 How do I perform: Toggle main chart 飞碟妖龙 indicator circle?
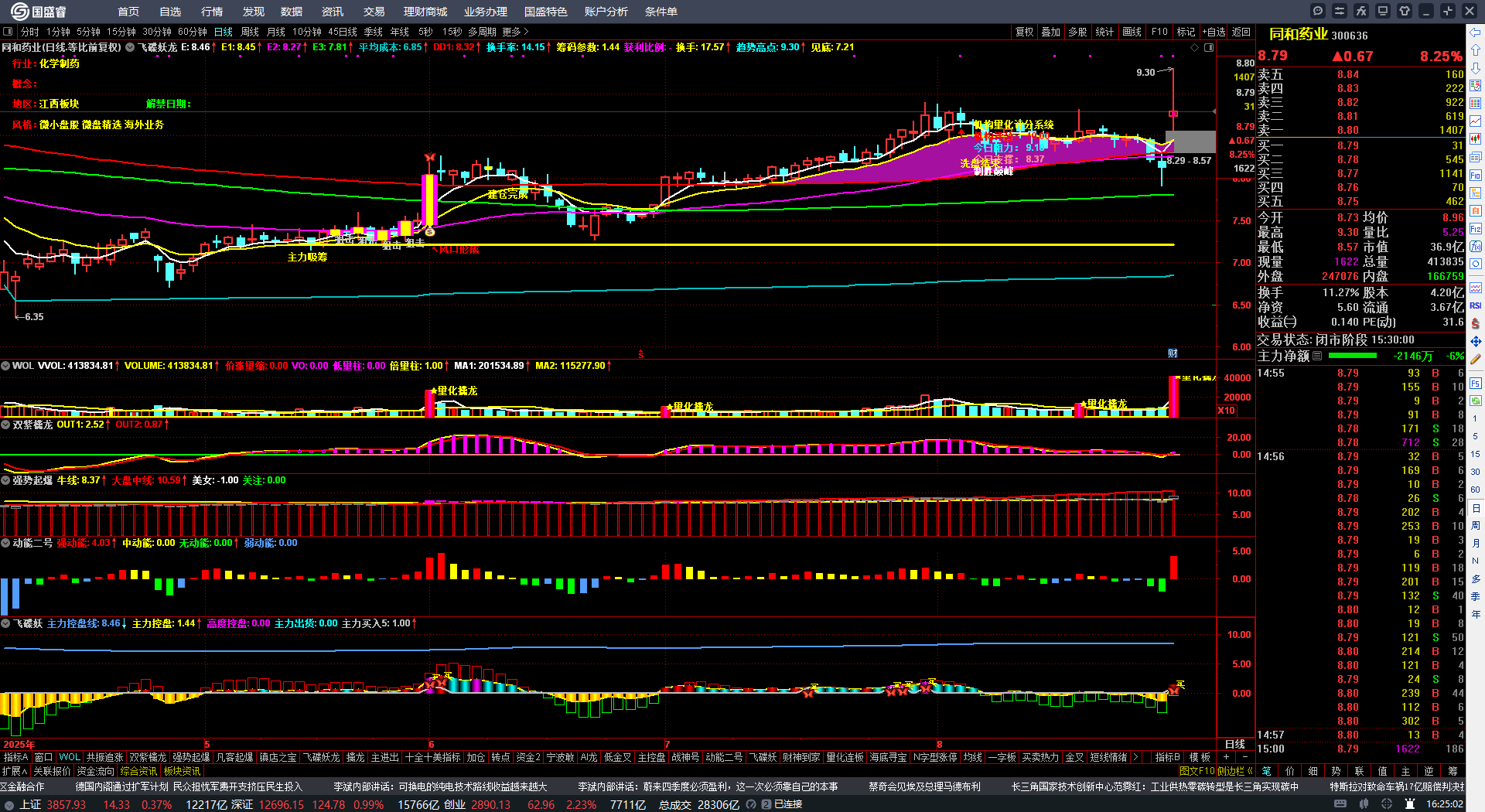[131, 47]
